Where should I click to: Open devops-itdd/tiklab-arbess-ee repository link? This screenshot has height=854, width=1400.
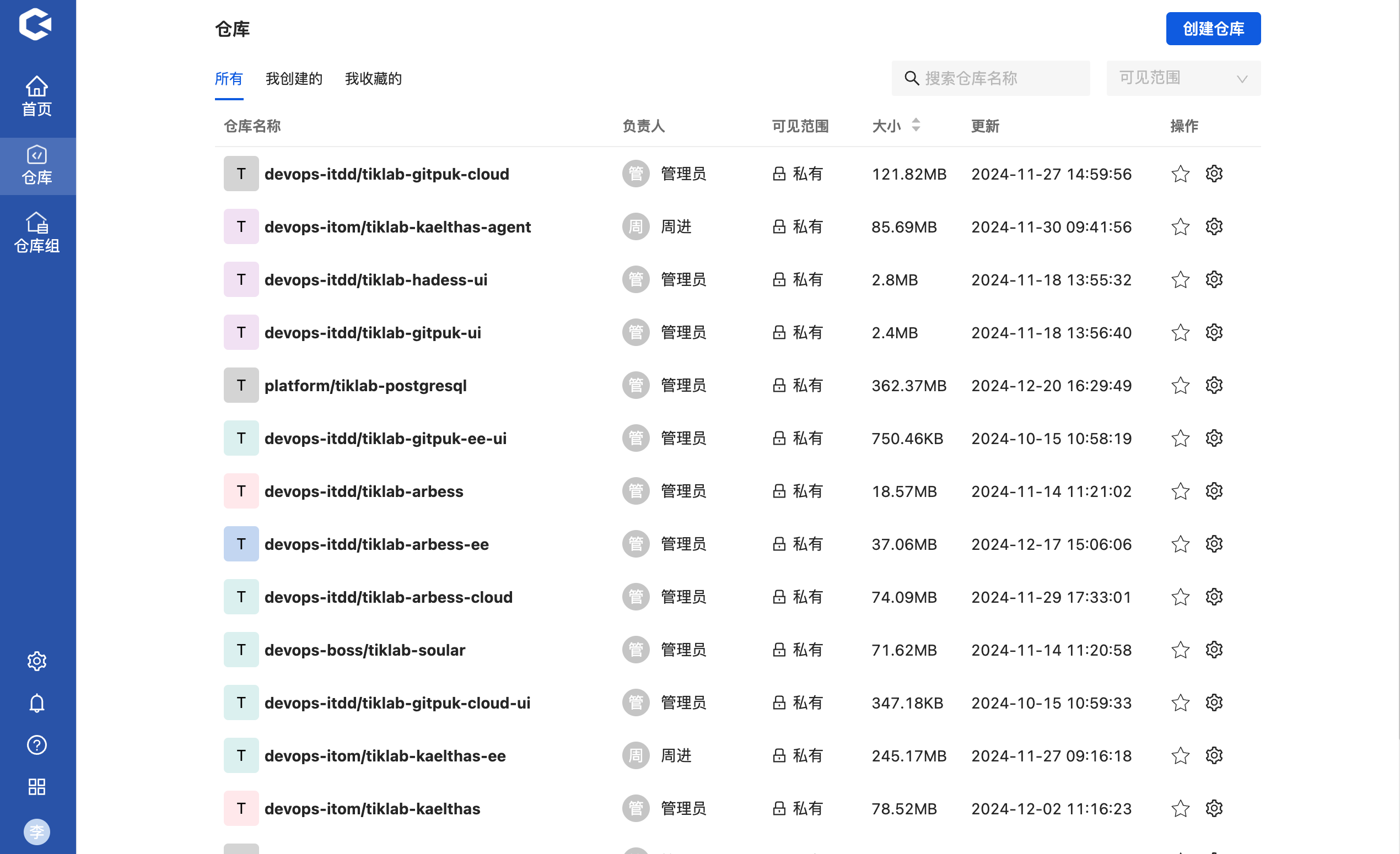376,544
